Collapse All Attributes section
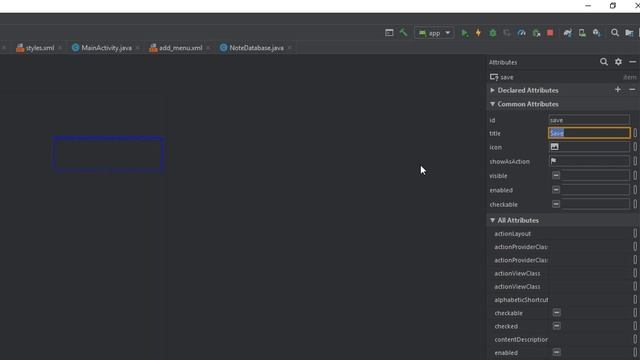640x360 pixels. click(x=492, y=220)
